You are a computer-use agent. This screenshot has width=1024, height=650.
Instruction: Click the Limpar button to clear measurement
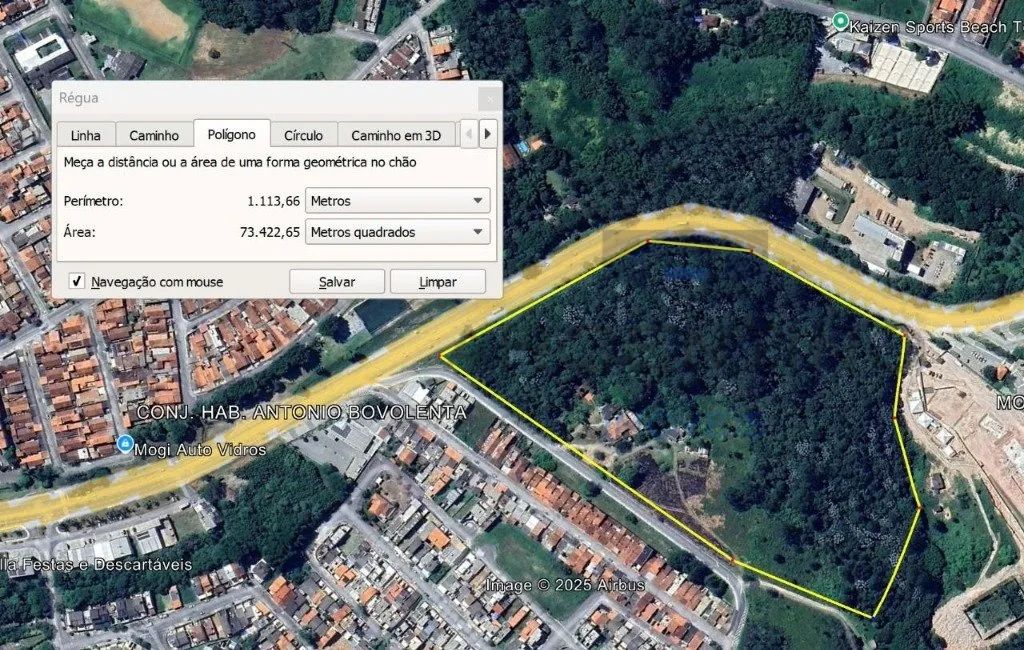coord(438,282)
